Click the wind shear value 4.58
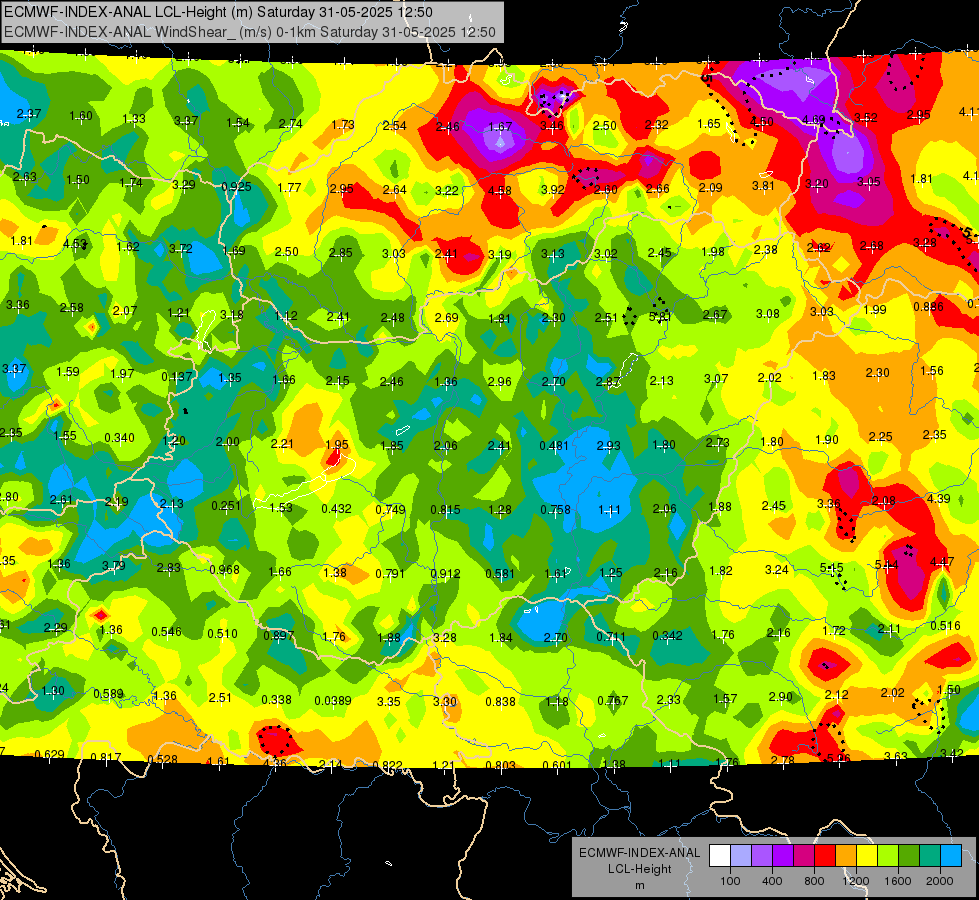The image size is (979, 900). pyautogui.click(x=500, y=190)
